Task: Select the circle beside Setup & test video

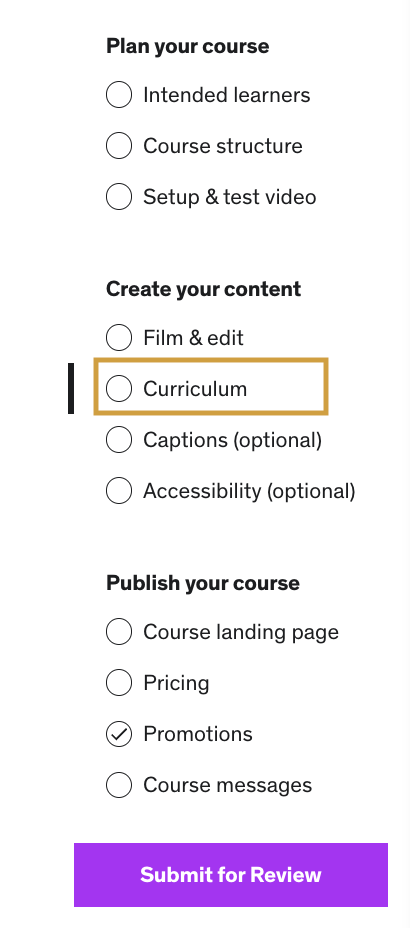Action: point(119,196)
